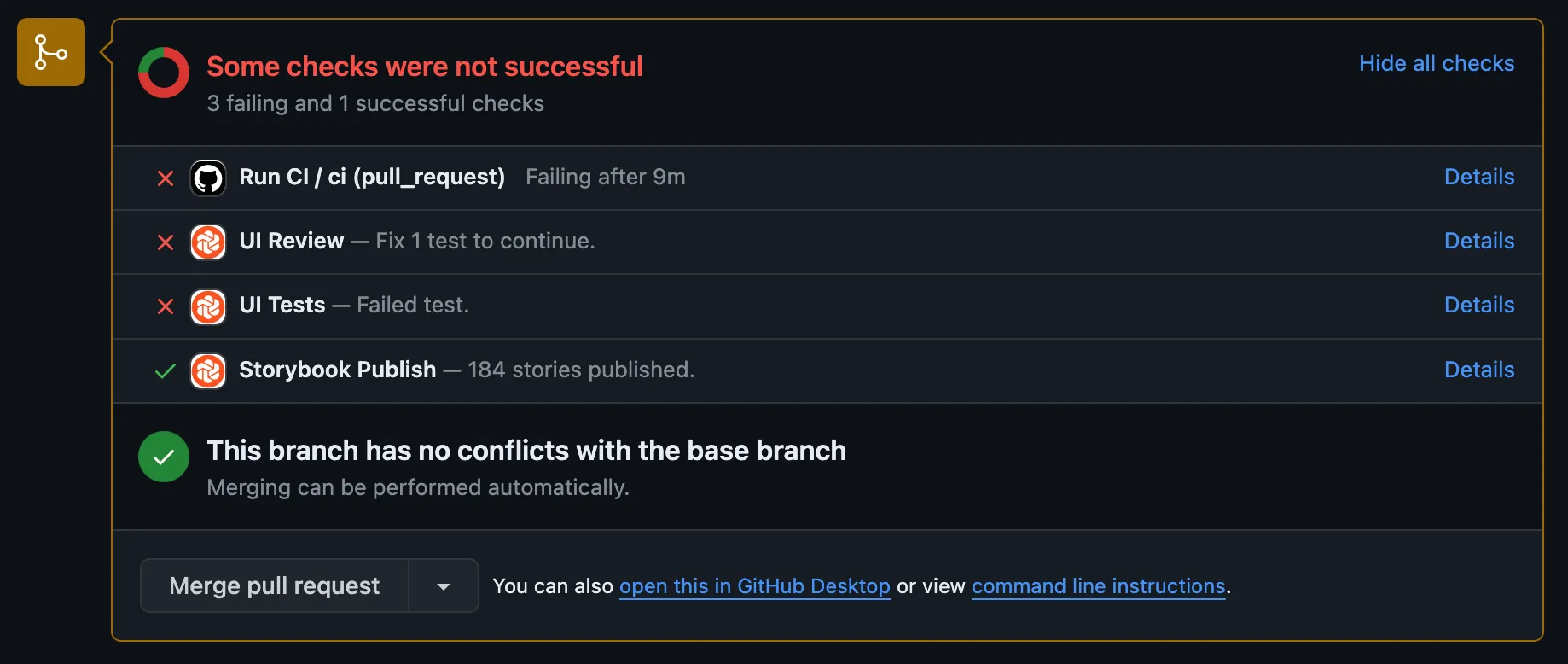The height and width of the screenshot is (664, 1568).
Task: Open Details for the failing Run CI check
Action: pyautogui.click(x=1478, y=177)
